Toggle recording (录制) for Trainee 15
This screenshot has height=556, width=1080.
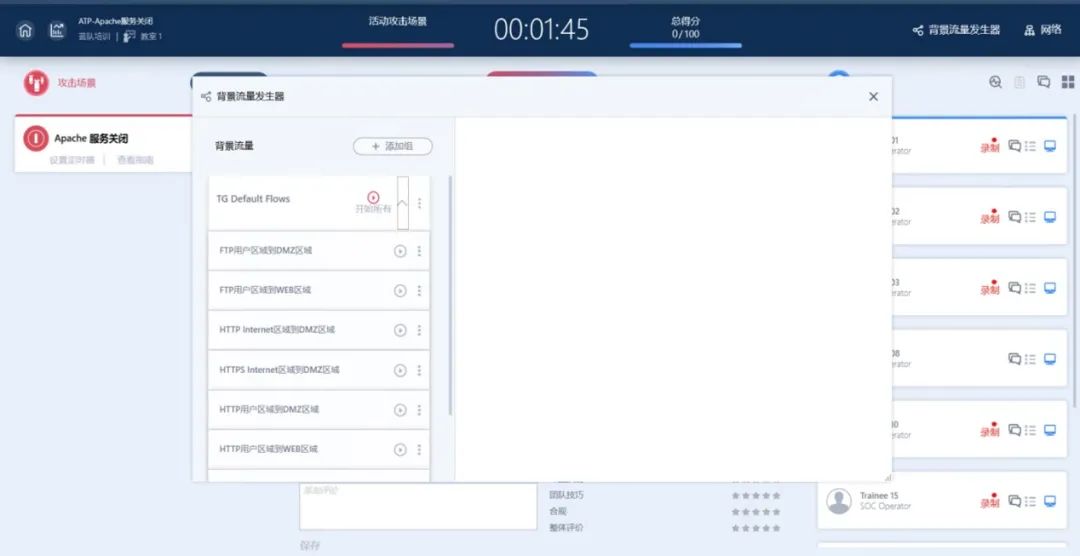pos(989,501)
